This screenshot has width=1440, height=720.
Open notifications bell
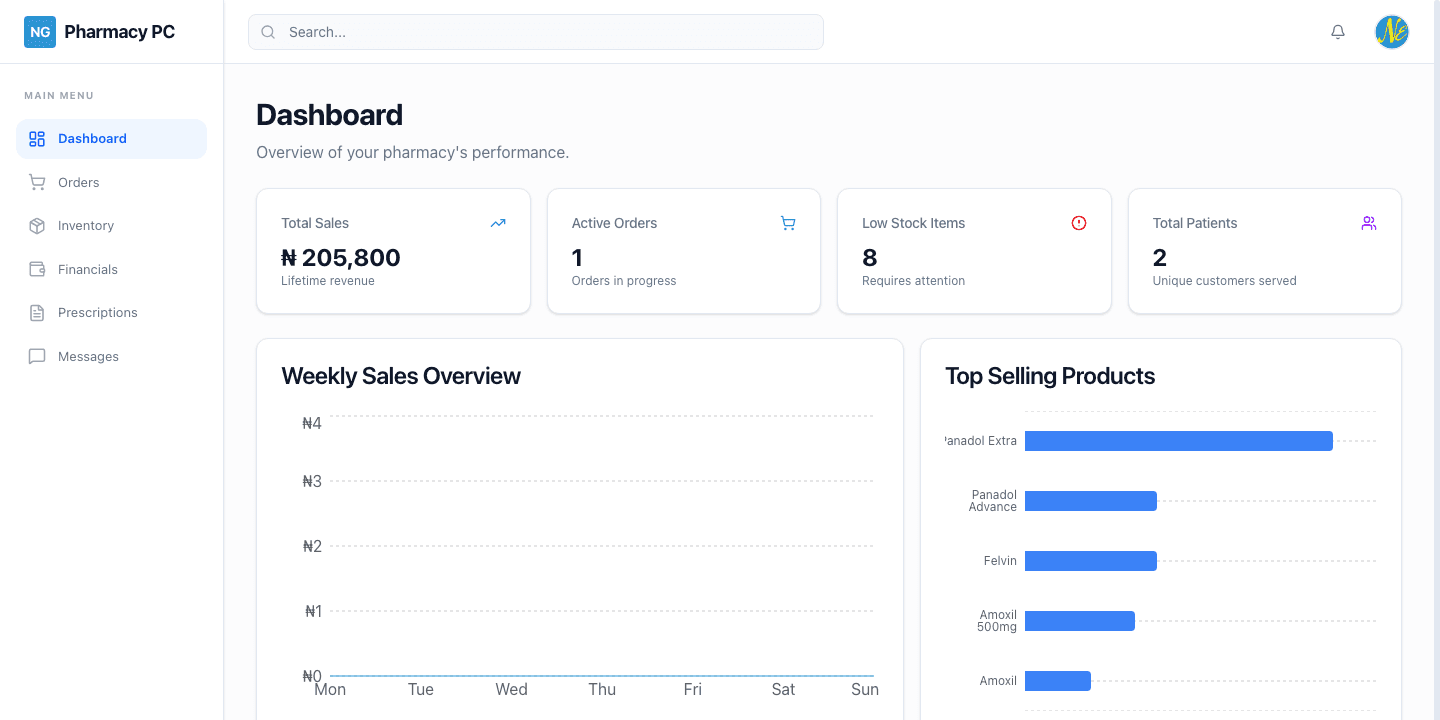1338,32
